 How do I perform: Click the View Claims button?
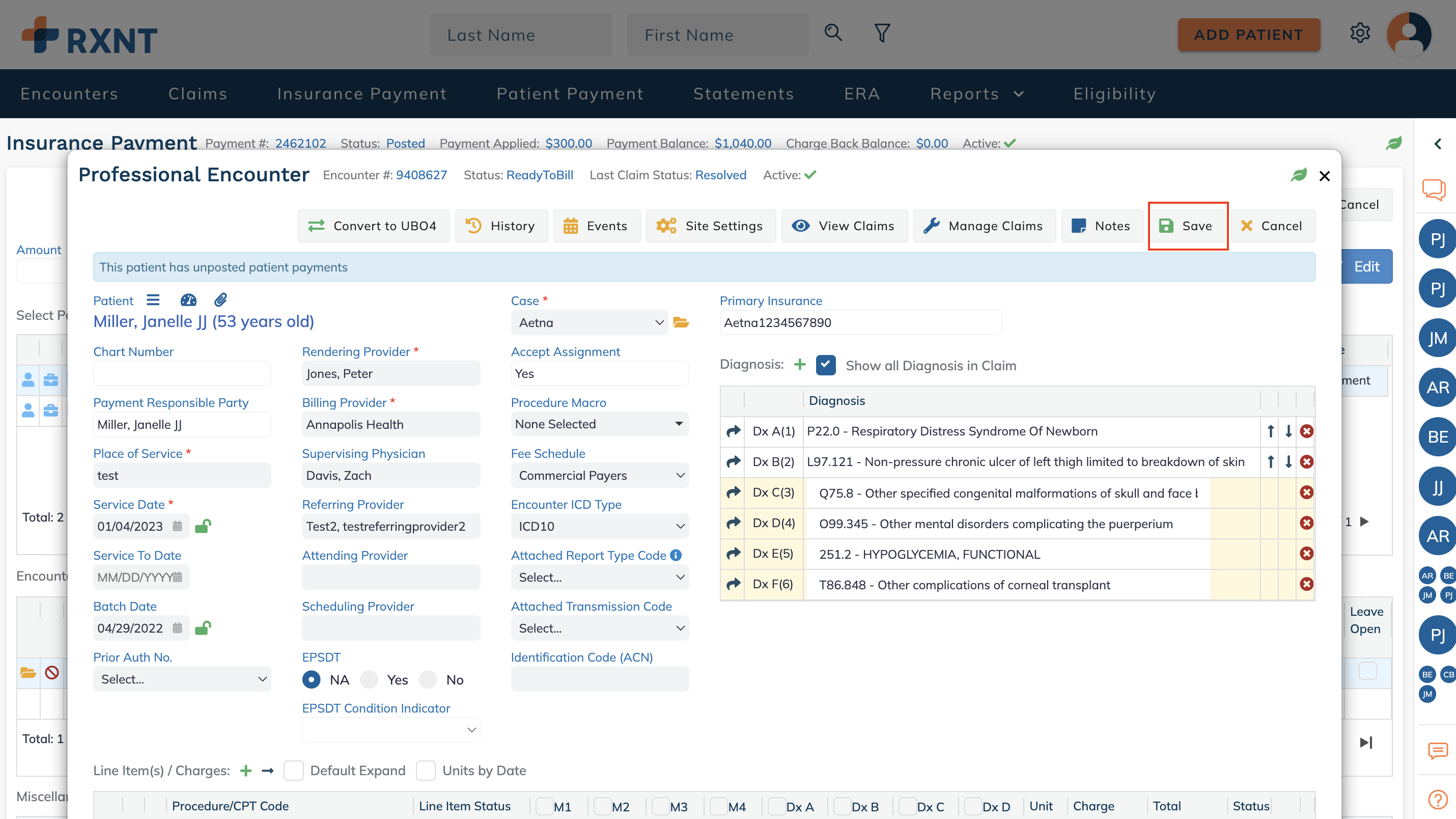(x=845, y=226)
